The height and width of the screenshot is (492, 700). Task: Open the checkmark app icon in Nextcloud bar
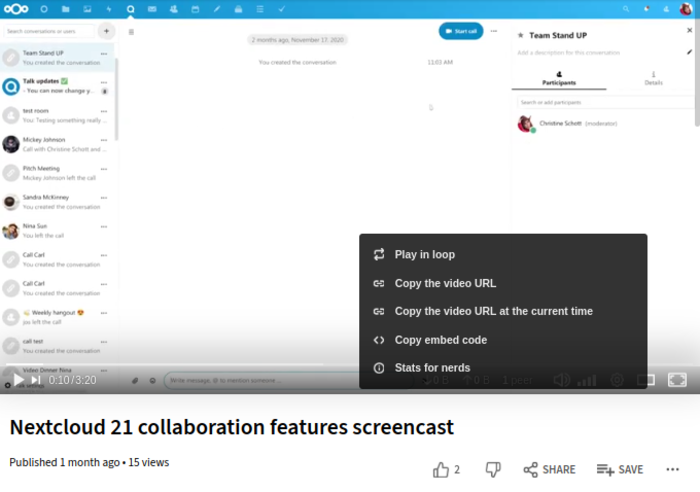pyautogui.click(x=282, y=9)
